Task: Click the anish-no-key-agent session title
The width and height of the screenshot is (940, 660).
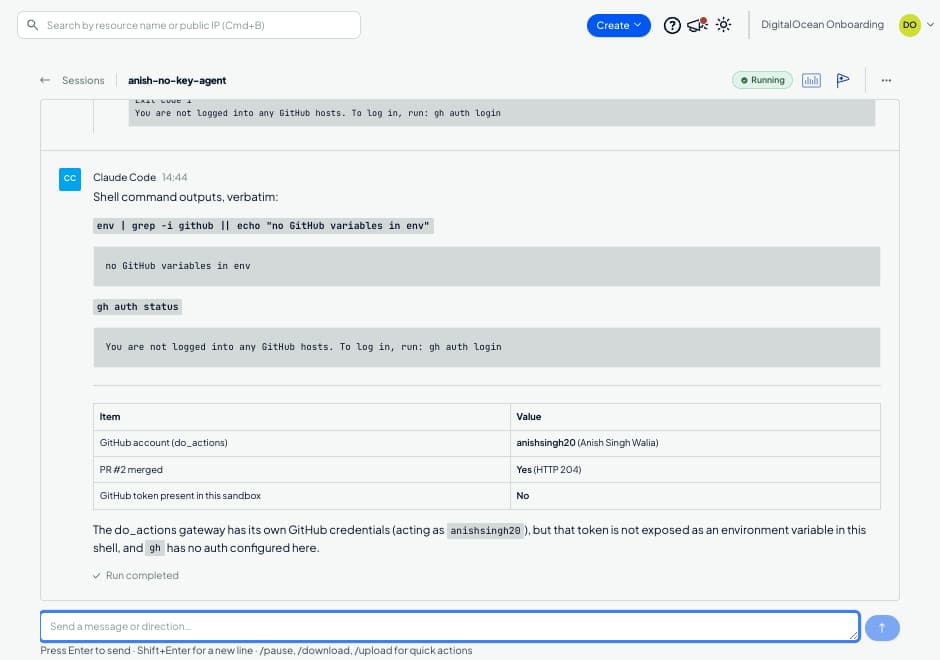Action: (177, 80)
